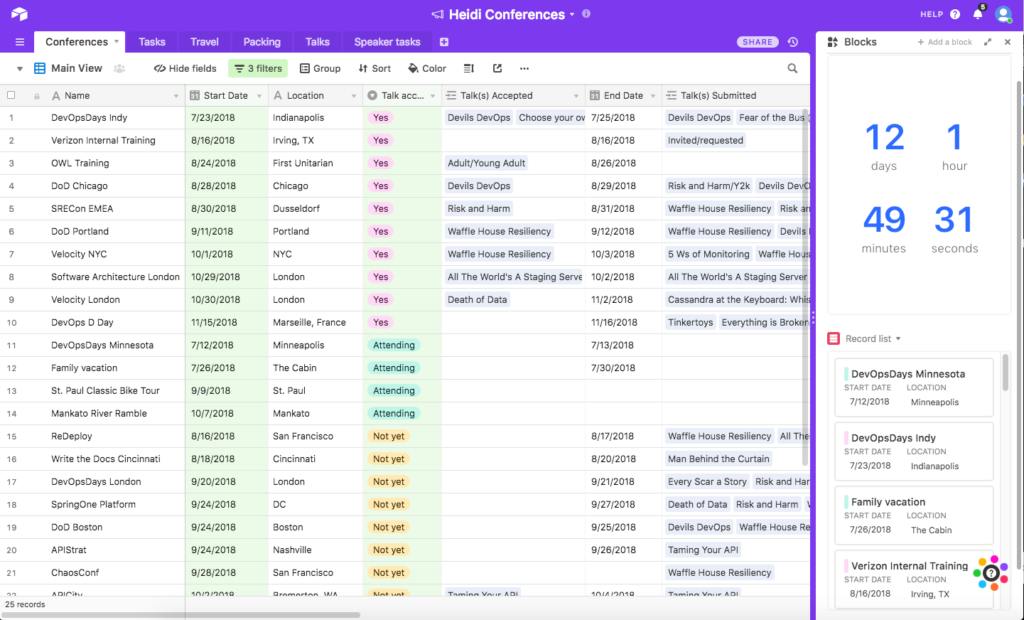The height and width of the screenshot is (620, 1024).
Task: Click the Start Date field type icon
Action: (195, 95)
